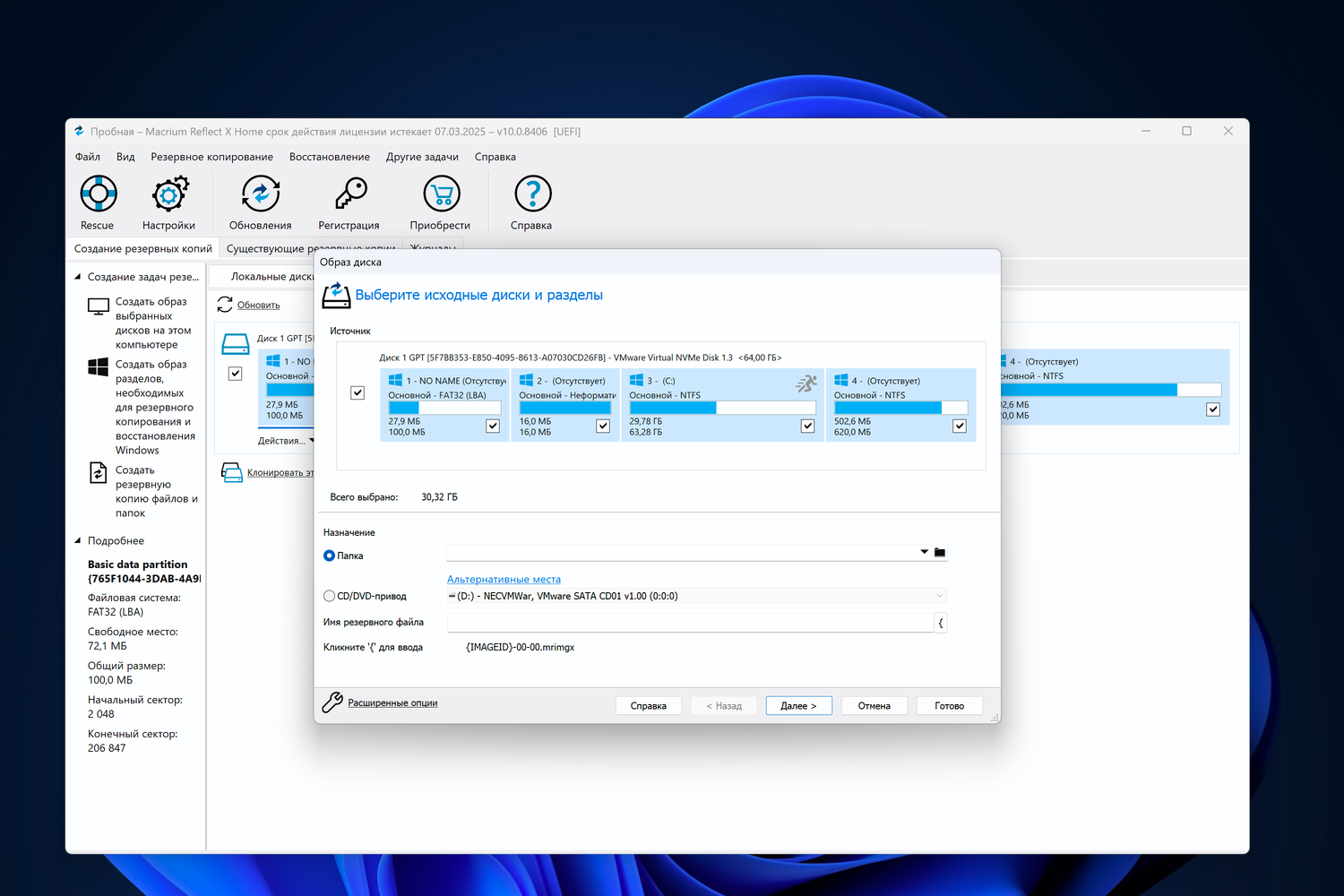Click the file backup document icon in sidebar
Image resolution: width=1344 pixels, height=896 pixels.
click(99, 472)
